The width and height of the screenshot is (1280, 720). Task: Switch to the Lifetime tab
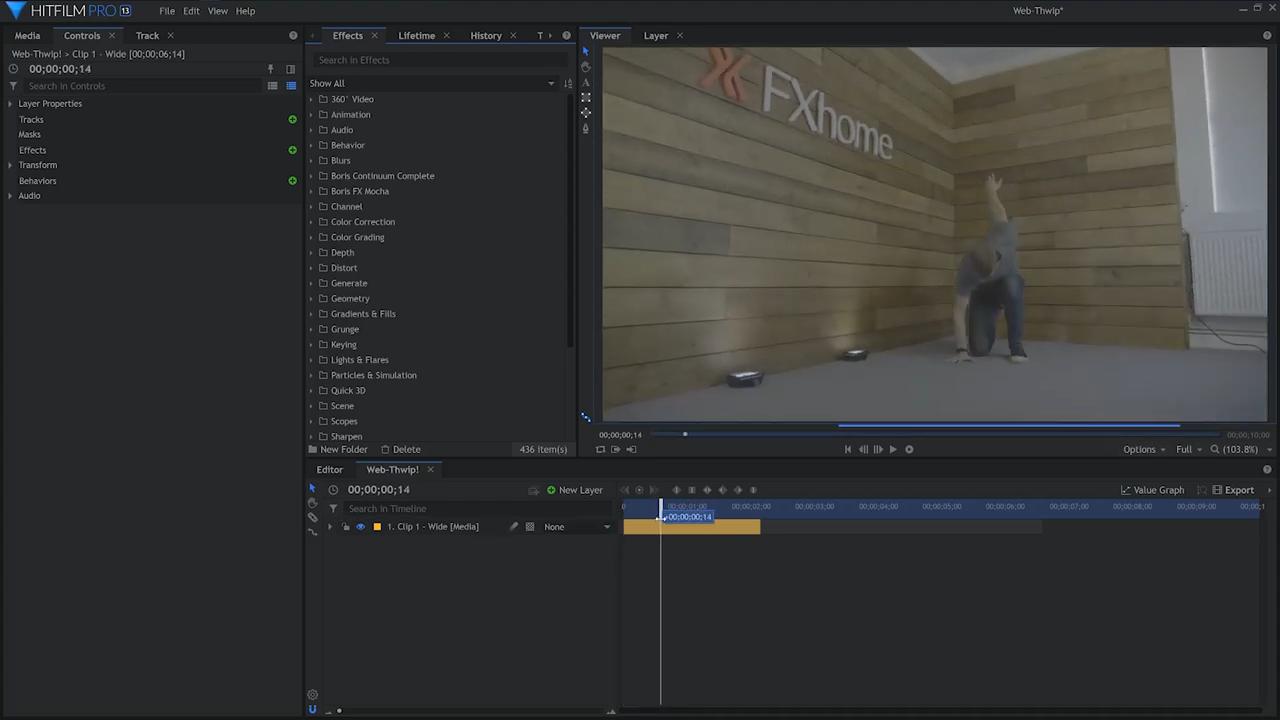416,36
